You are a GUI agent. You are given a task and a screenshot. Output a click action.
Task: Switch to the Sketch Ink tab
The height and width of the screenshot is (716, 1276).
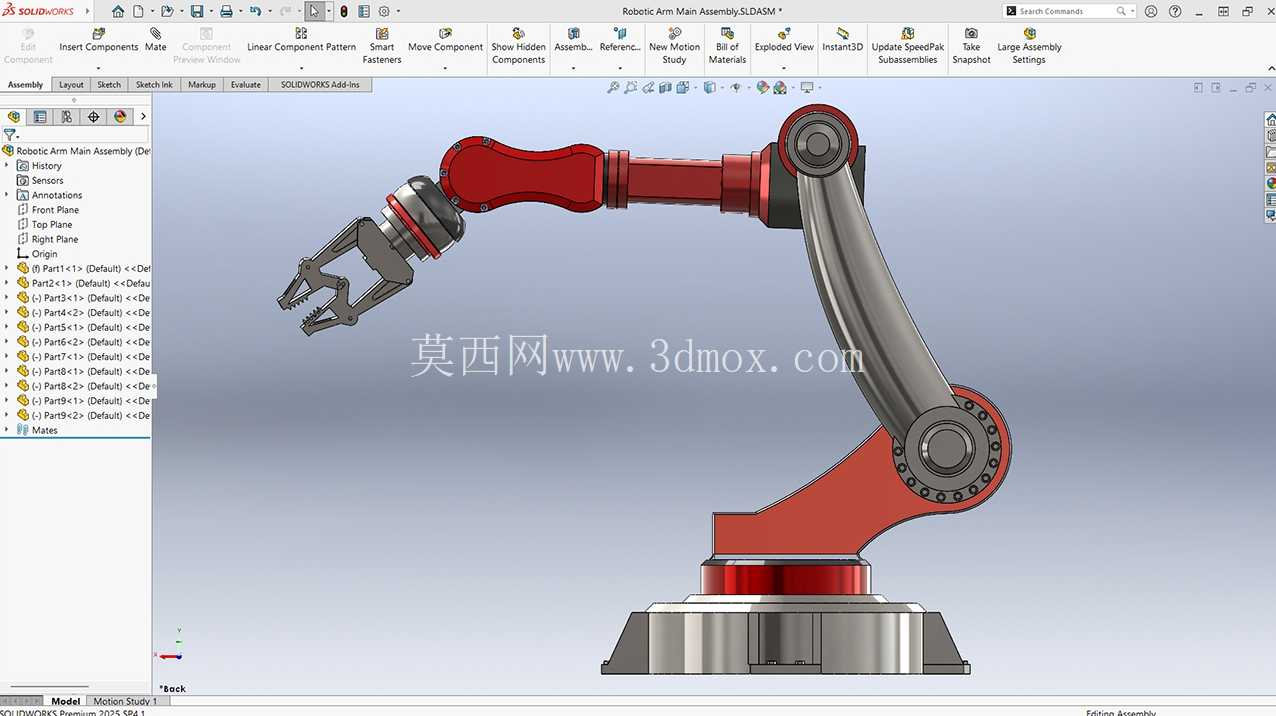[154, 85]
